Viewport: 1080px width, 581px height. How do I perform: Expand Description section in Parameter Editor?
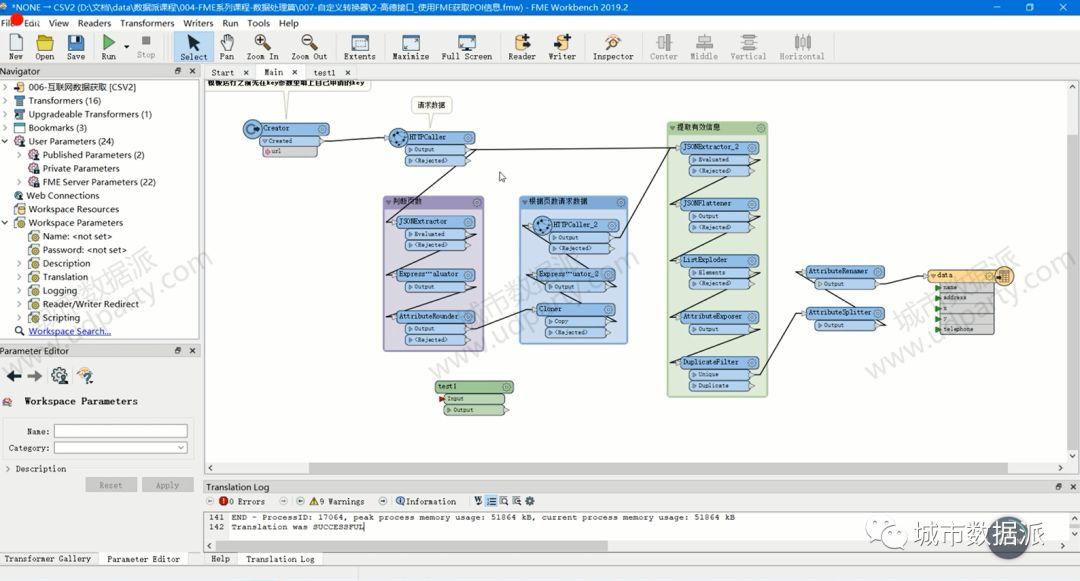(x=8, y=469)
